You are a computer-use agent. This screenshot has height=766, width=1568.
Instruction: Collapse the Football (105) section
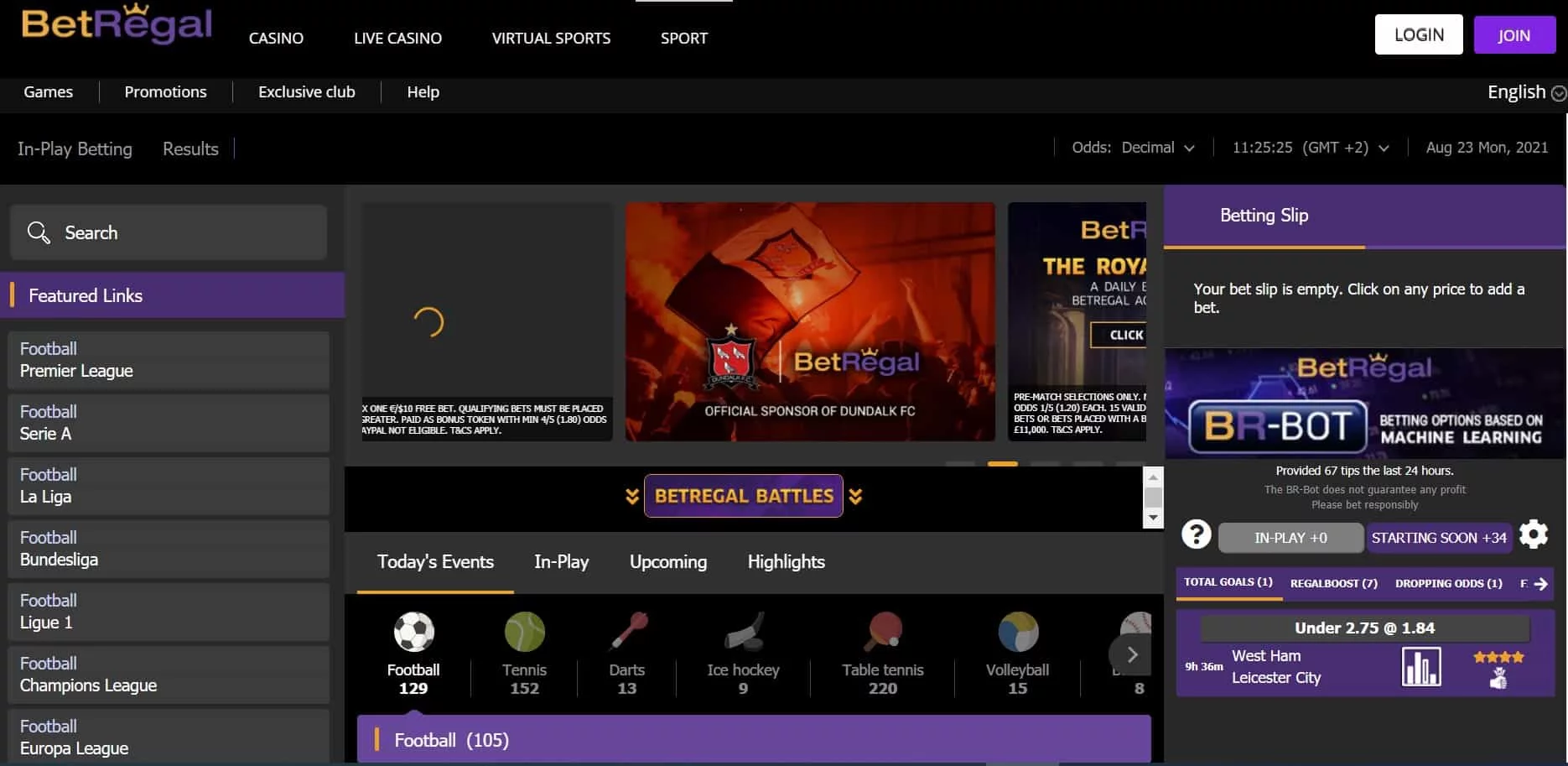754,739
